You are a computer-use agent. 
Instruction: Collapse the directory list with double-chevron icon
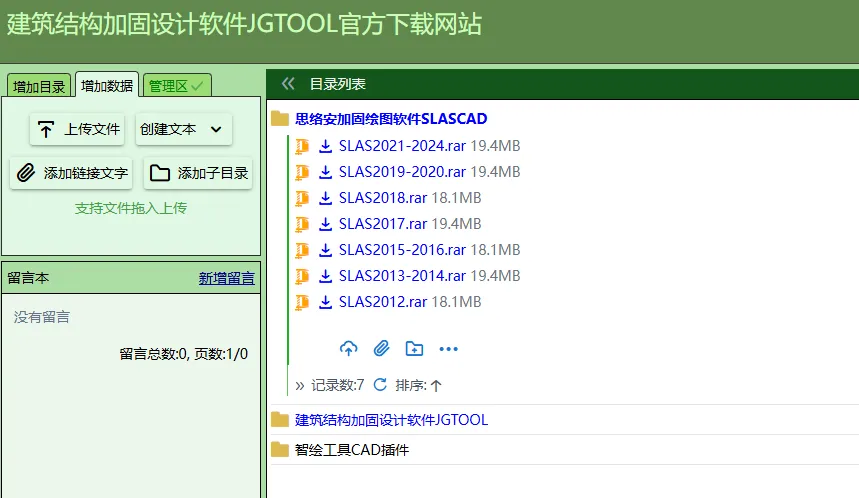[x=288, y=84]
